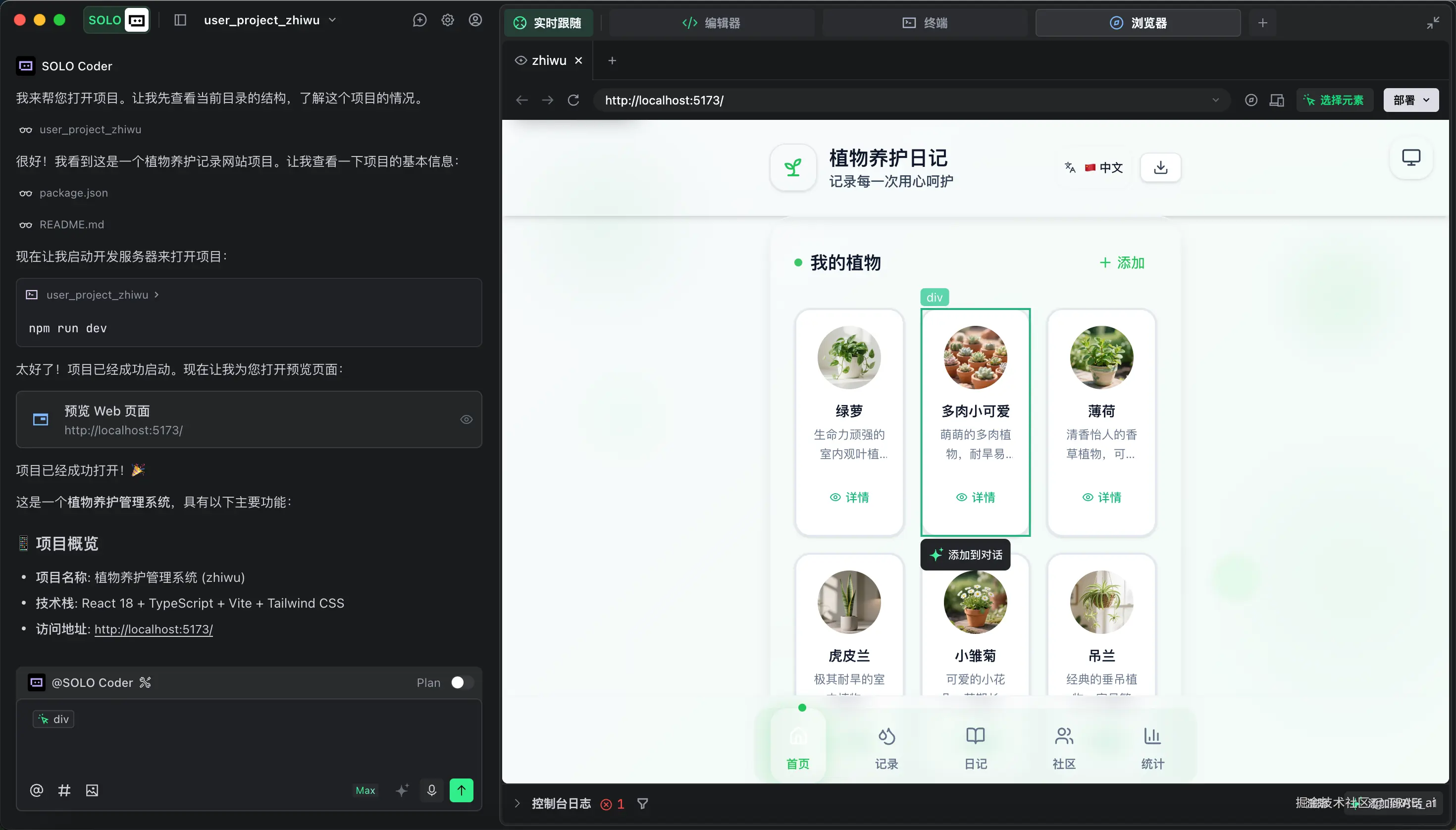Open settings gear icon
The width and height of the screenshot is (1456, 830).
(x=448, y=20)
